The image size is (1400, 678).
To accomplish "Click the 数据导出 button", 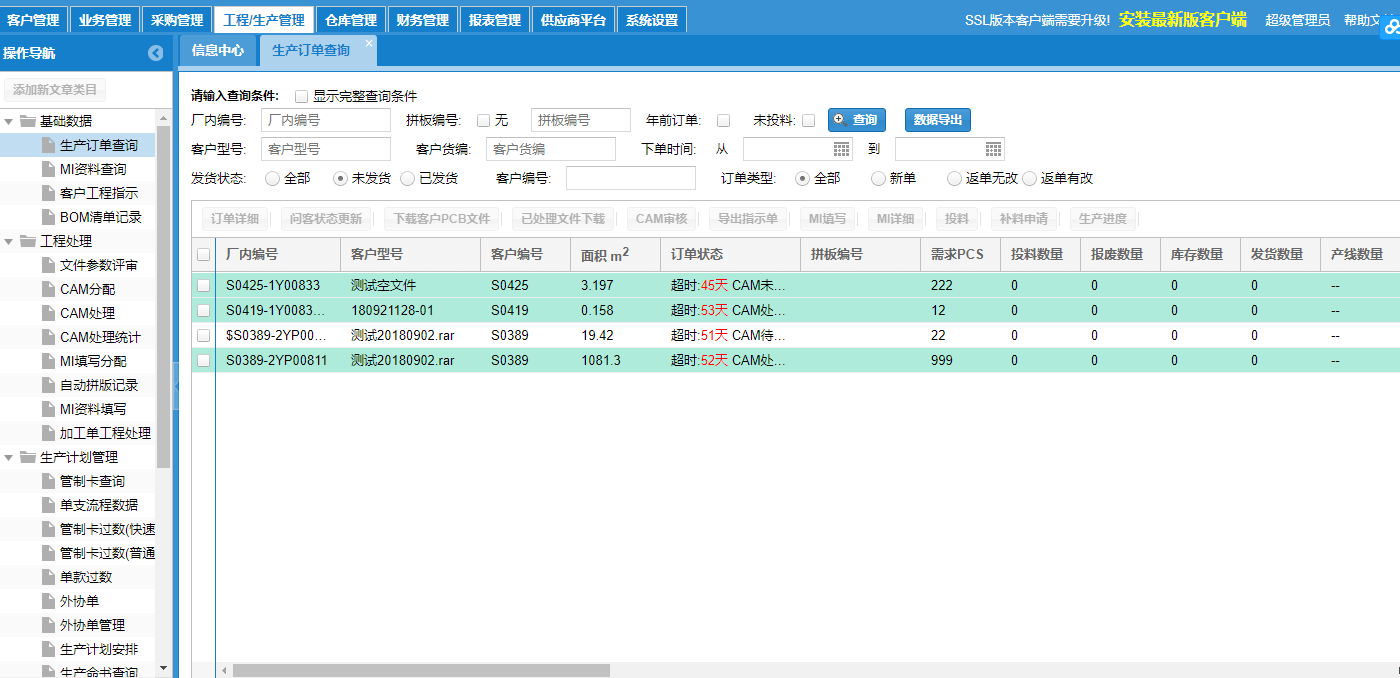I will (936, 119).
